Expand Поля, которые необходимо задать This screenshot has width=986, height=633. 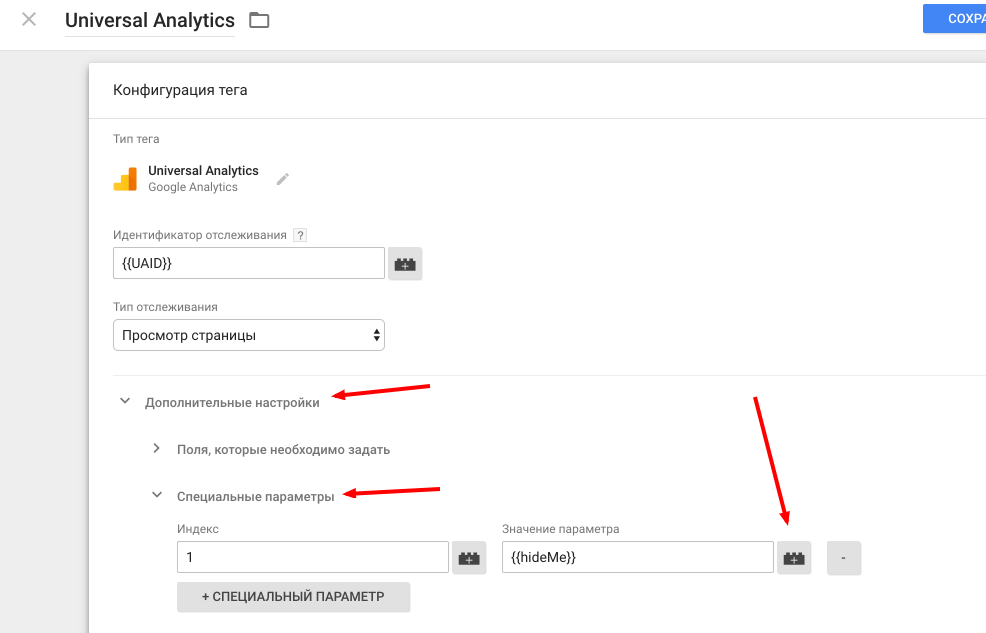tap(157, 449)
